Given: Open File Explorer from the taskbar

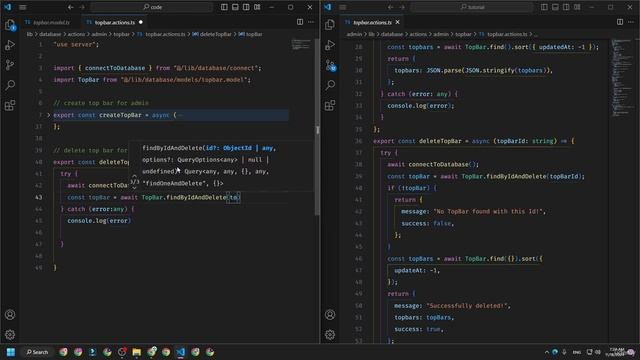Looking at the screenshot, I should click(x=136, y=352).
